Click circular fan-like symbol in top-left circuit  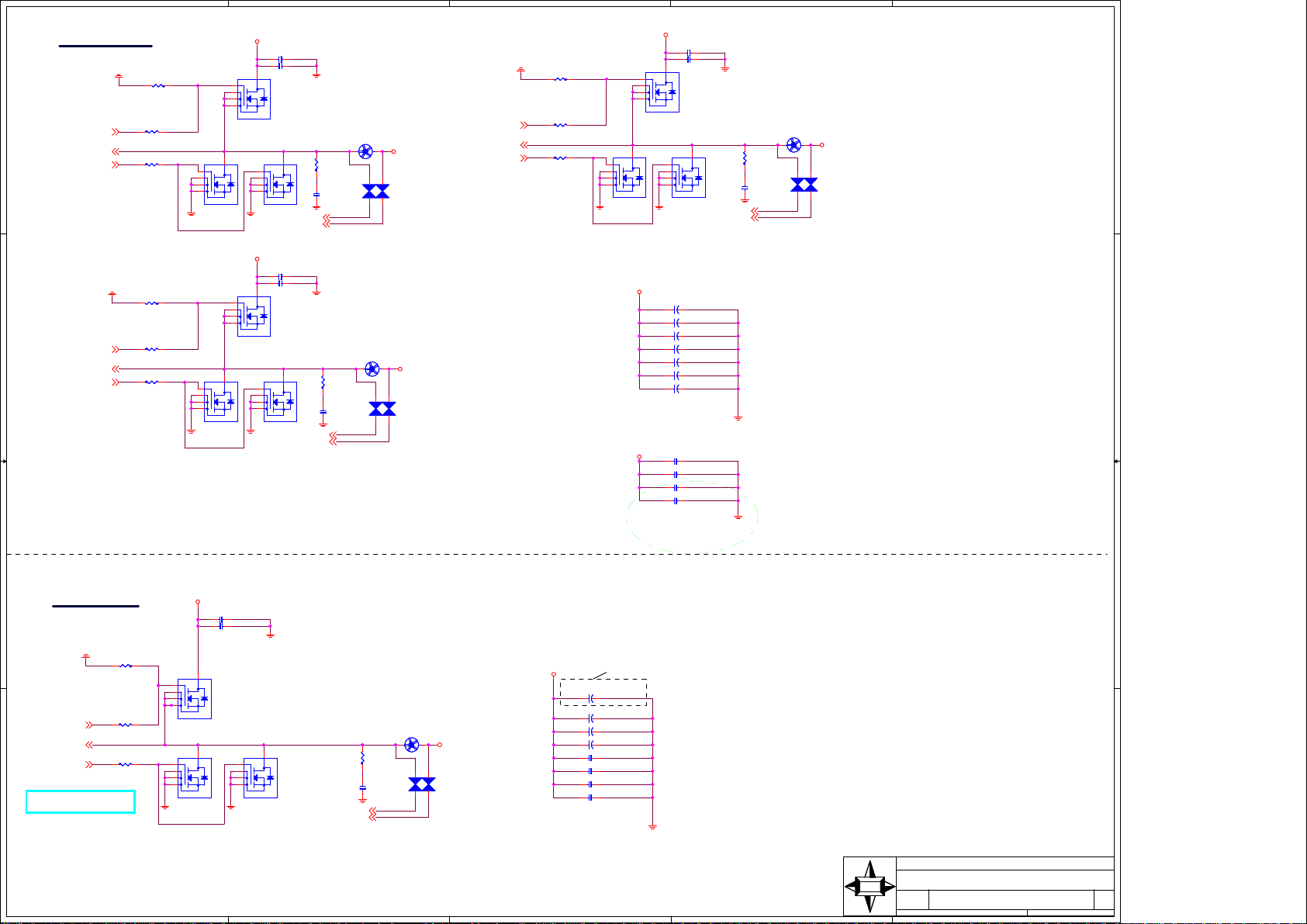click(x=365, y=151)
